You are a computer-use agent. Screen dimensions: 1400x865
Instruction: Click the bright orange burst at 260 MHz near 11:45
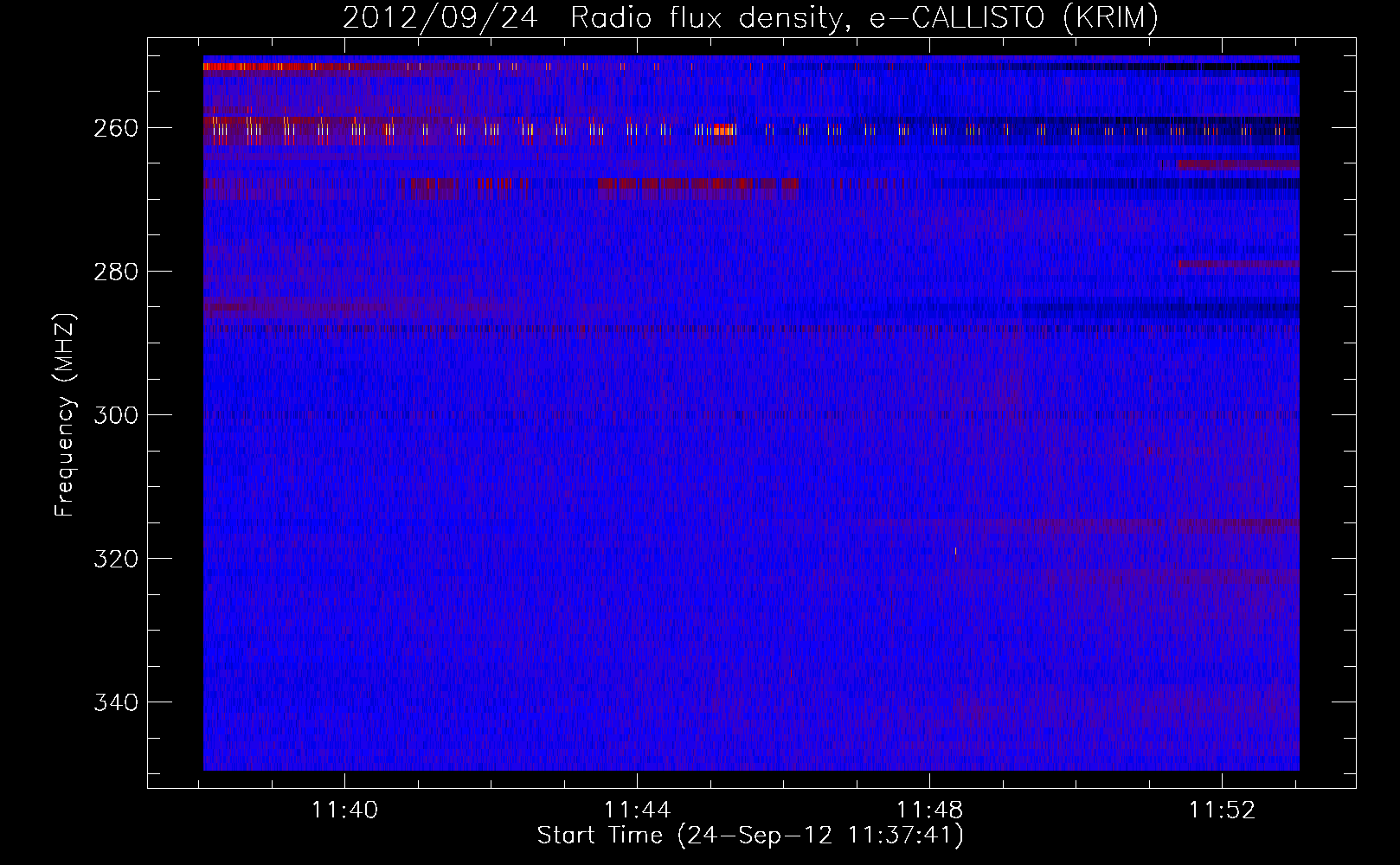click(725, 130)
